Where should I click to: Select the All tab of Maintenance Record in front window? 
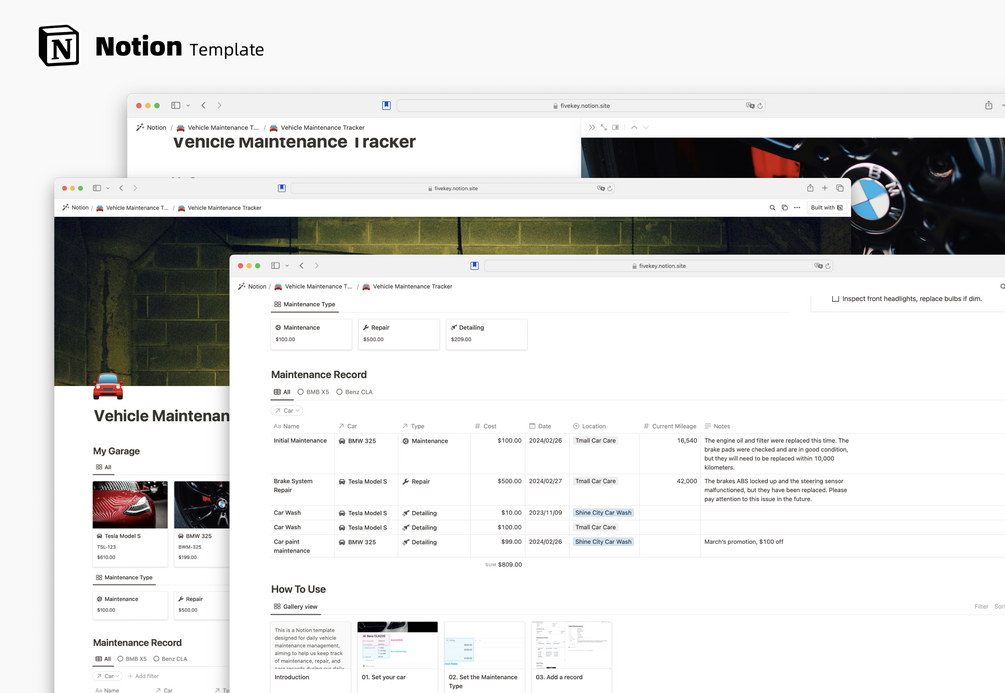(282, 392)
